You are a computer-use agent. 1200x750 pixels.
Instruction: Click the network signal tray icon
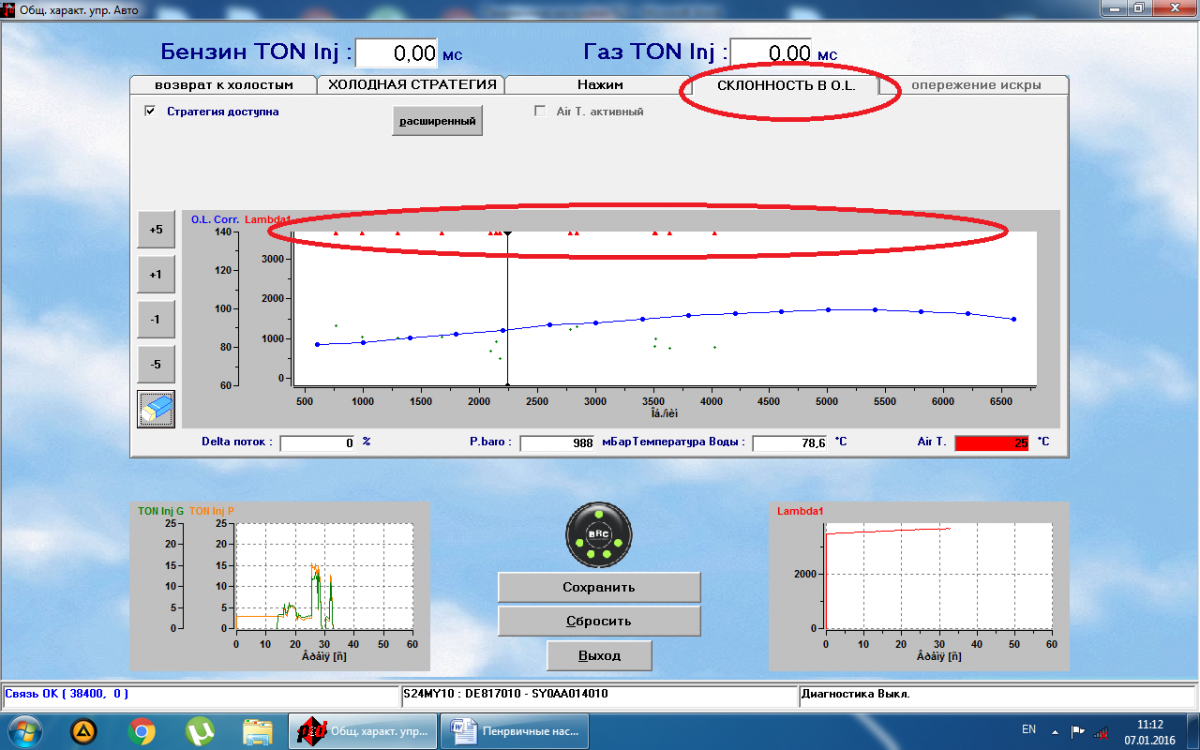point(1101,732)
